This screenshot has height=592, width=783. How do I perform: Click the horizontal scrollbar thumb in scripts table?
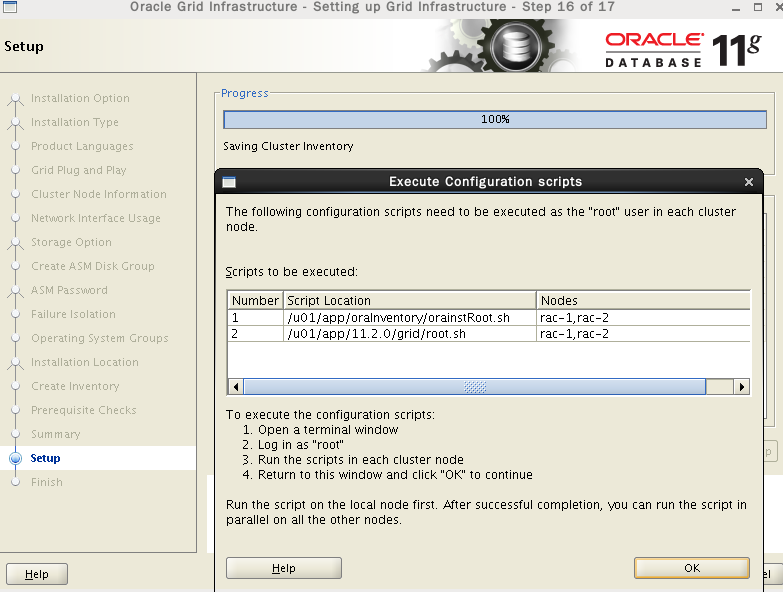click(475, 386)
